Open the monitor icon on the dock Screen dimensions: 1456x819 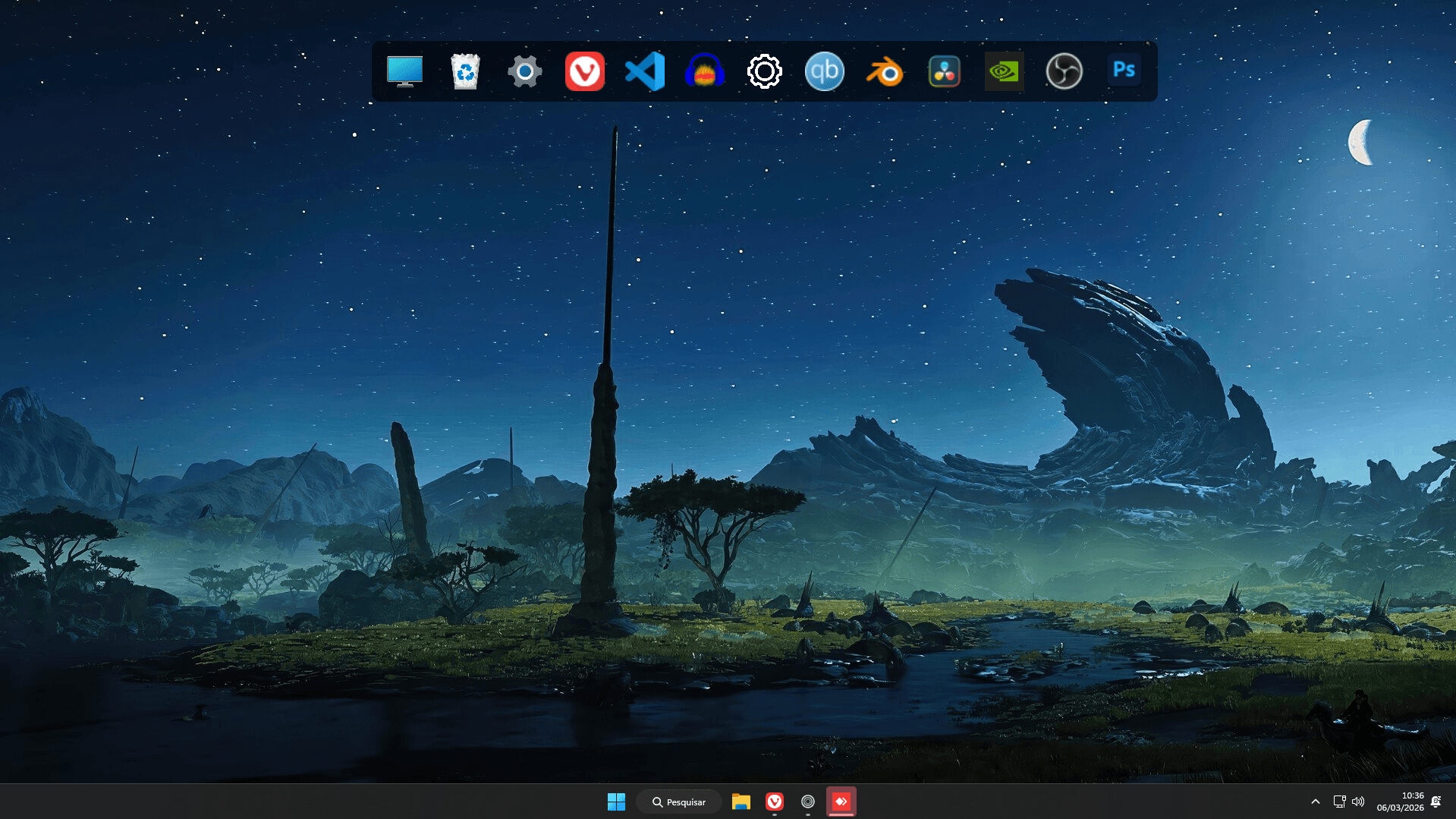coord(405,71)
